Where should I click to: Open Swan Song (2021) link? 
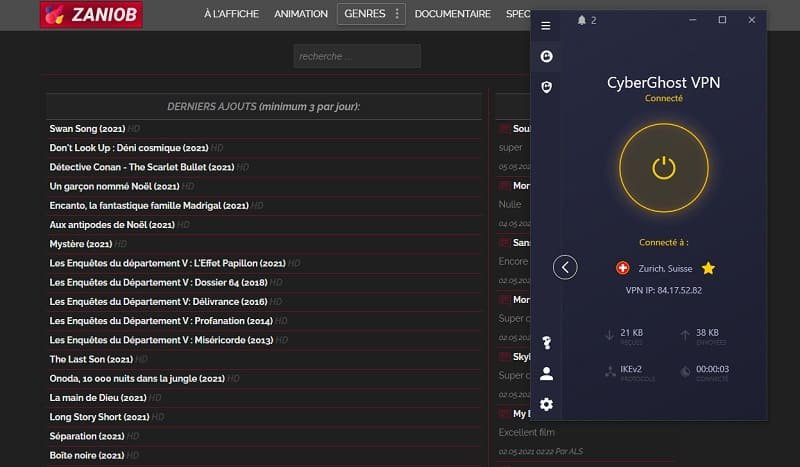[x=87, y=129]
